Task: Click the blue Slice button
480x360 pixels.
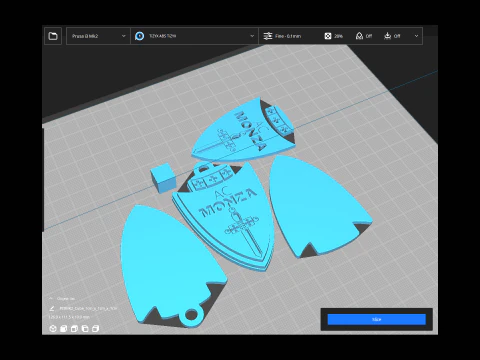Action: coord(377,319)
